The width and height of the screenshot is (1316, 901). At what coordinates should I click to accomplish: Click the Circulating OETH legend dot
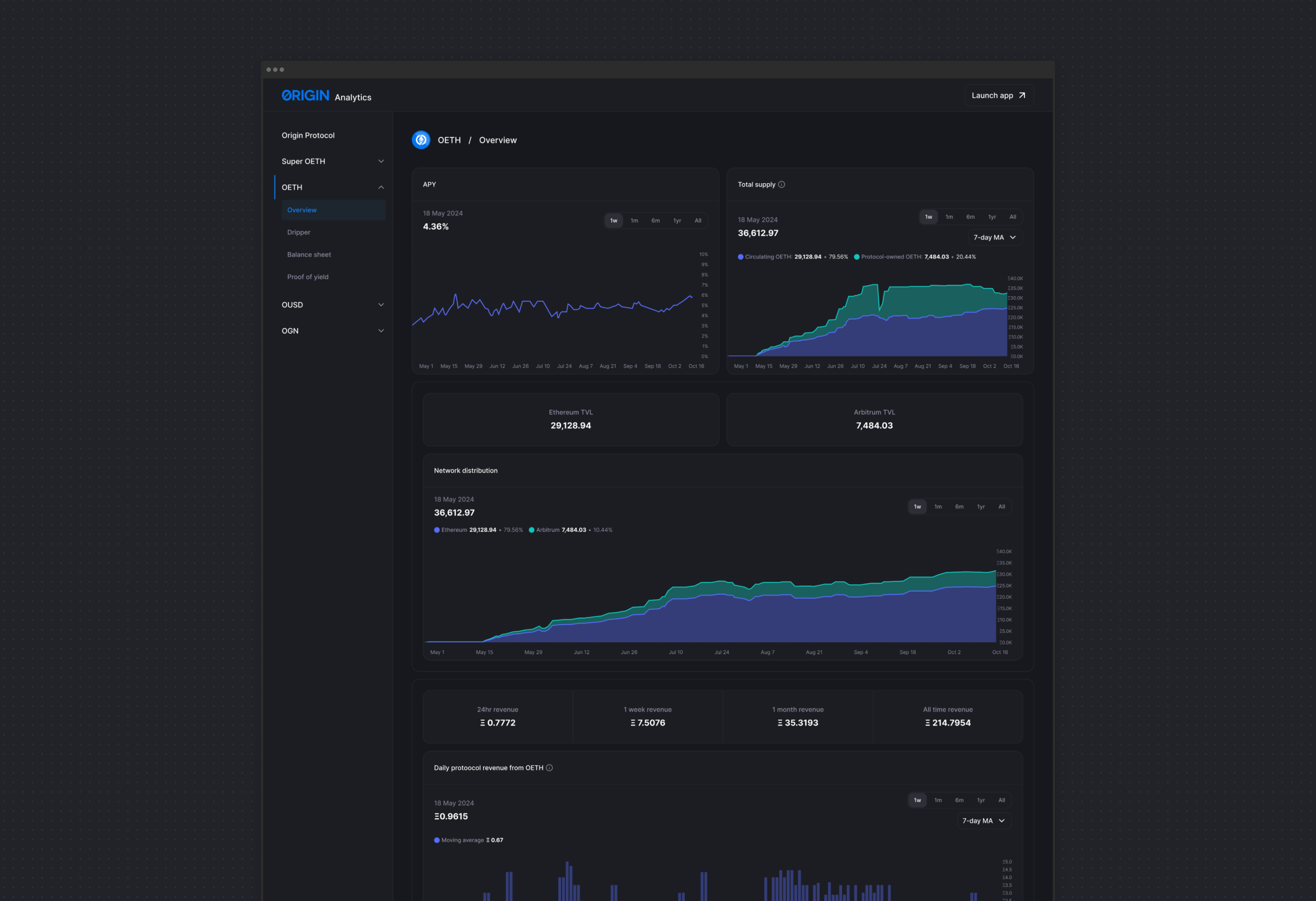click(x=741, y=257)
